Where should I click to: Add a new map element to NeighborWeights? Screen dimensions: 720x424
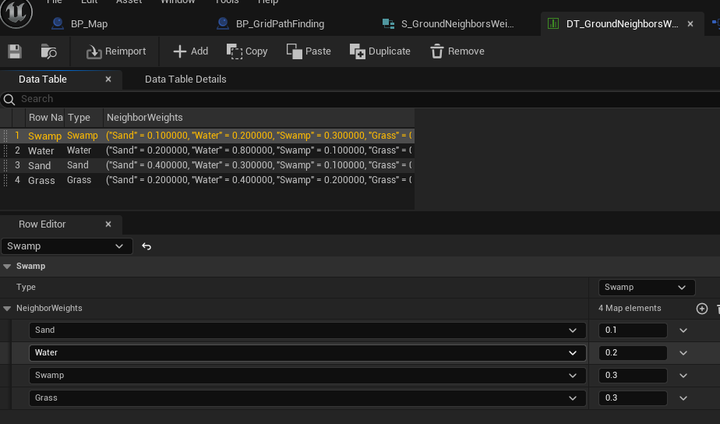(701, 309)
